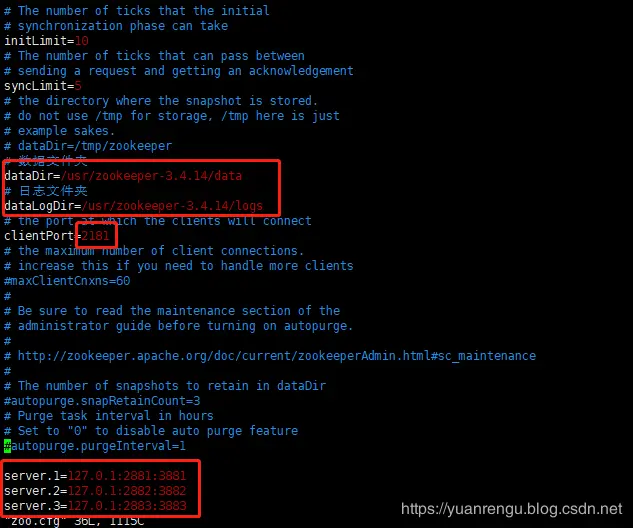Image resolution: width=633 pixels, height=528 pixels.
Task: Click the "zoo.cfg" status line at bottom
Action: coord(74,522)
